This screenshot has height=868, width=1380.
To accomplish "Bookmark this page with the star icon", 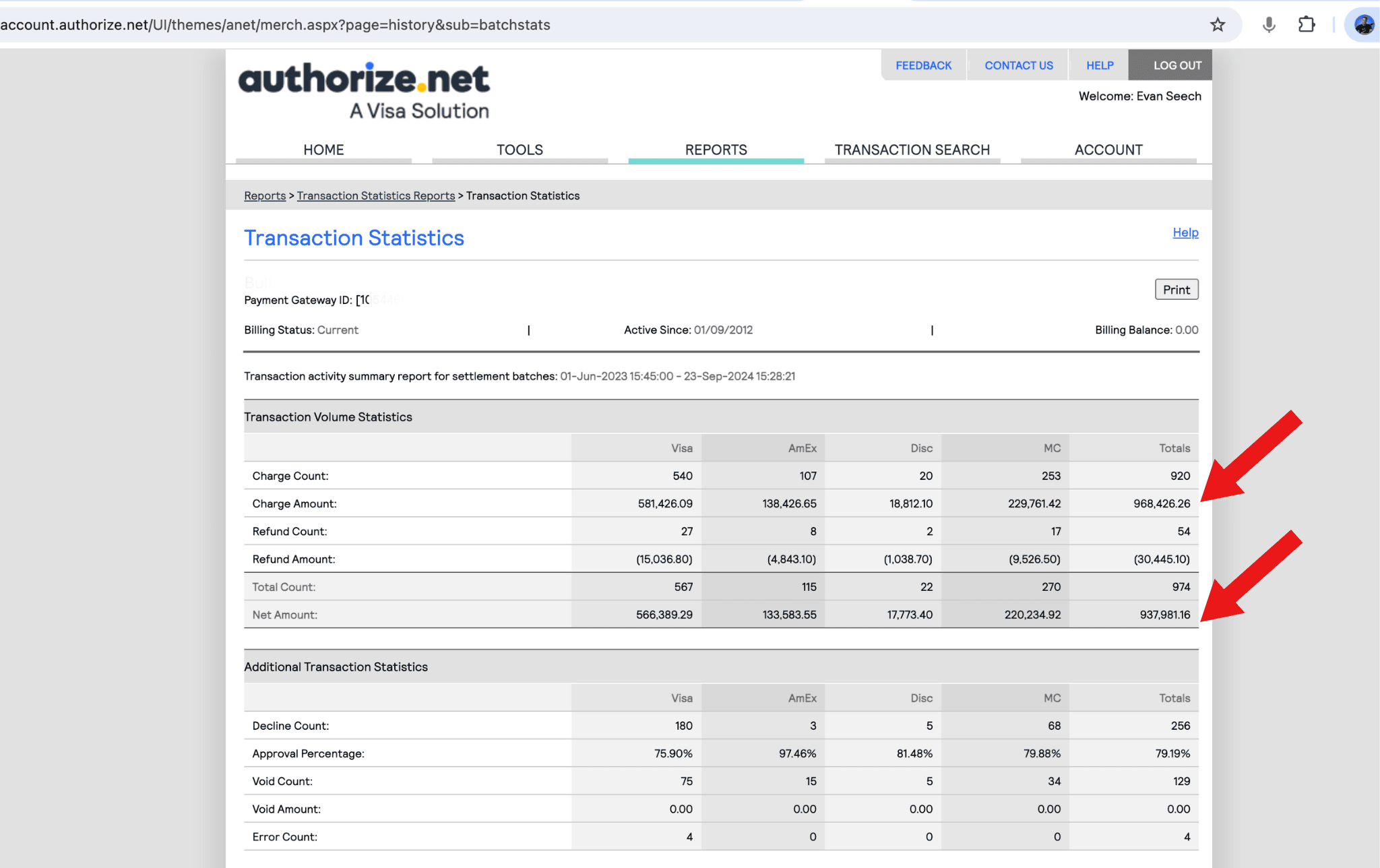I will (x=1217, y=25).
